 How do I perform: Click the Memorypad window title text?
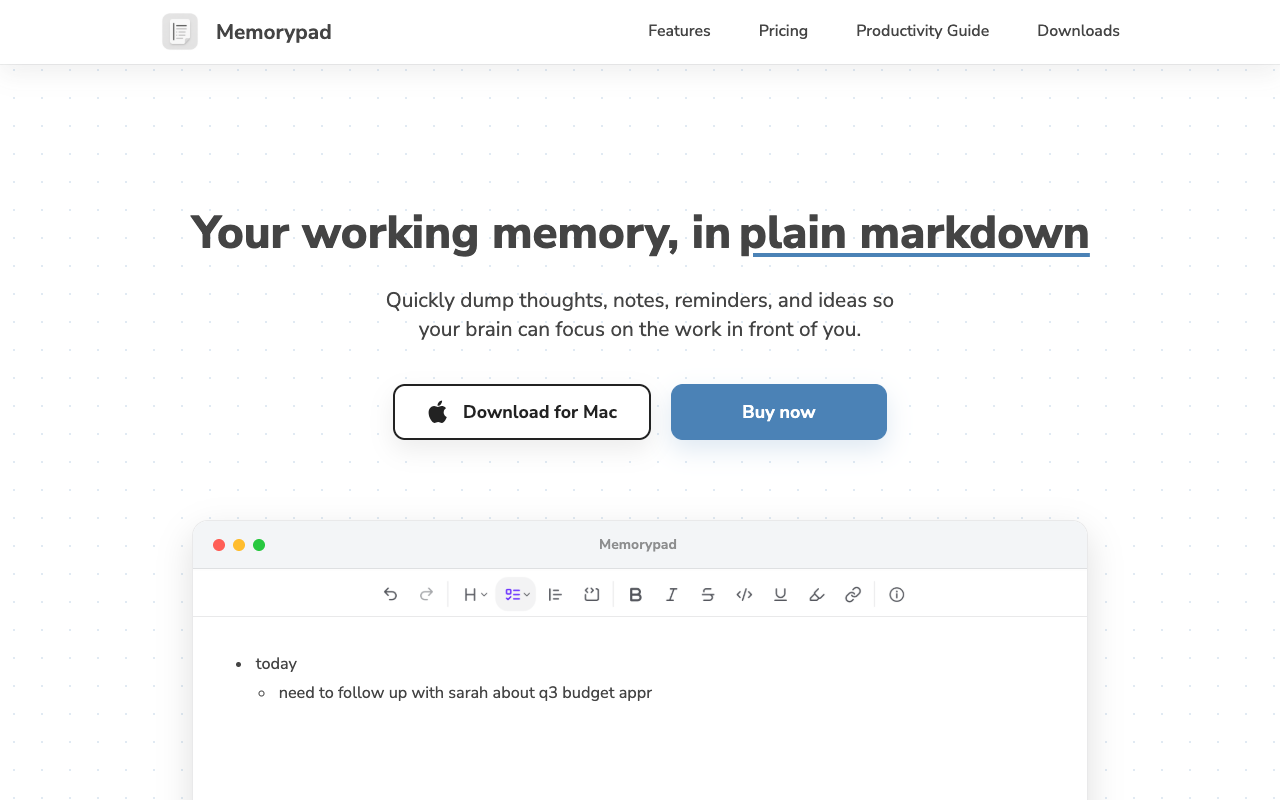638,544
